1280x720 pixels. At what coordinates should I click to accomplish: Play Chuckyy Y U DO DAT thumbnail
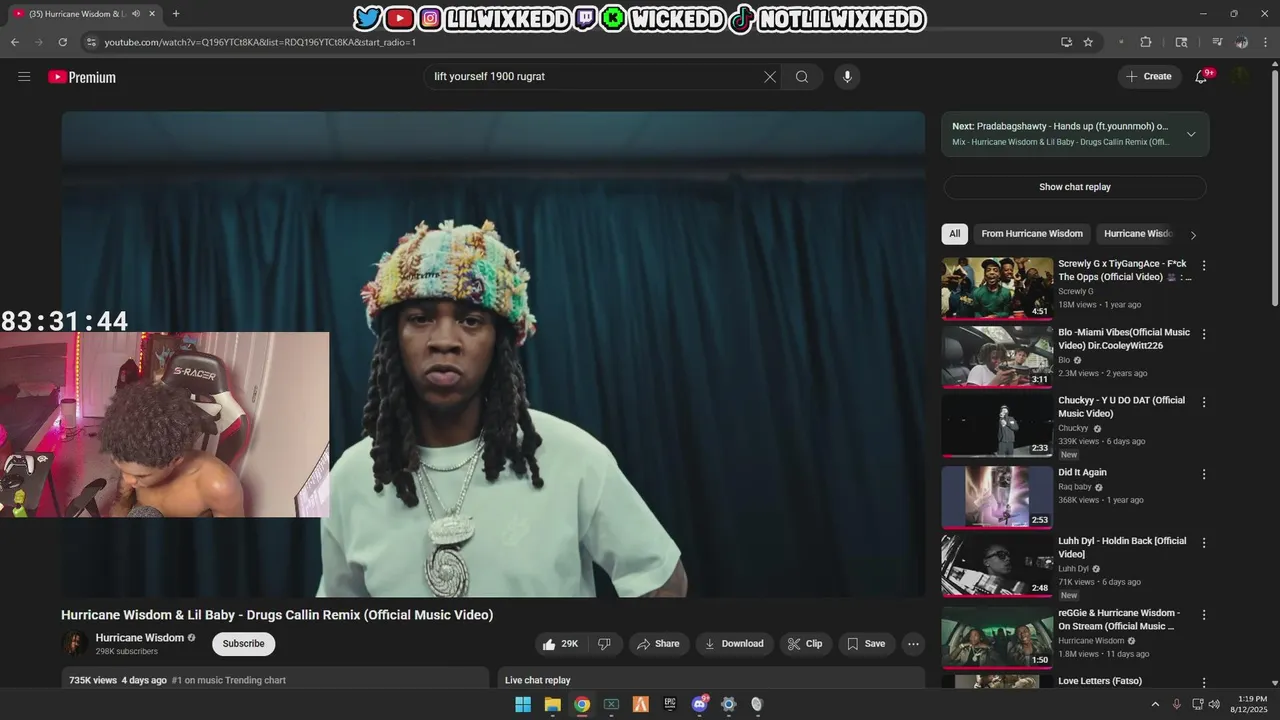(x=997, y=425)
